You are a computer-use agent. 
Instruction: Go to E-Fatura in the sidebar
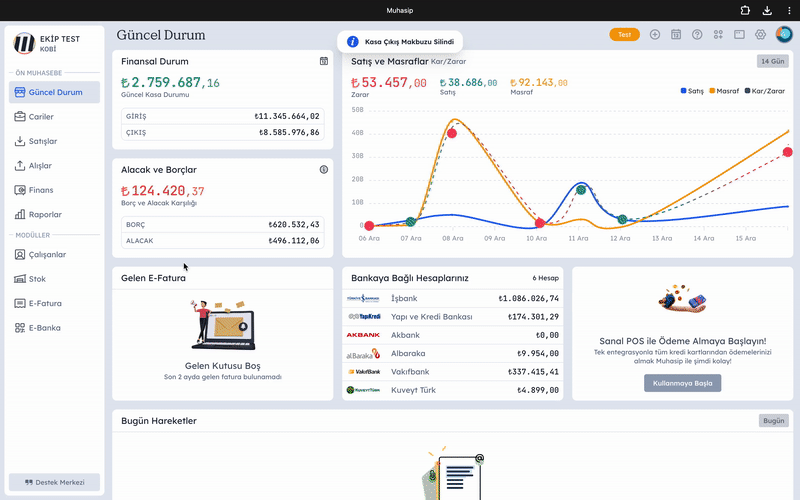coord(44,303)
